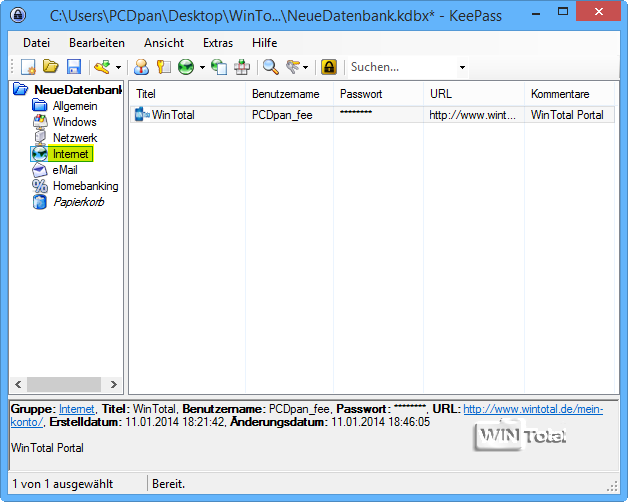This screenshot has width=628, height=502.
Task: Select the eMail group
Action: pyautogui.click(x=65, y=170)
